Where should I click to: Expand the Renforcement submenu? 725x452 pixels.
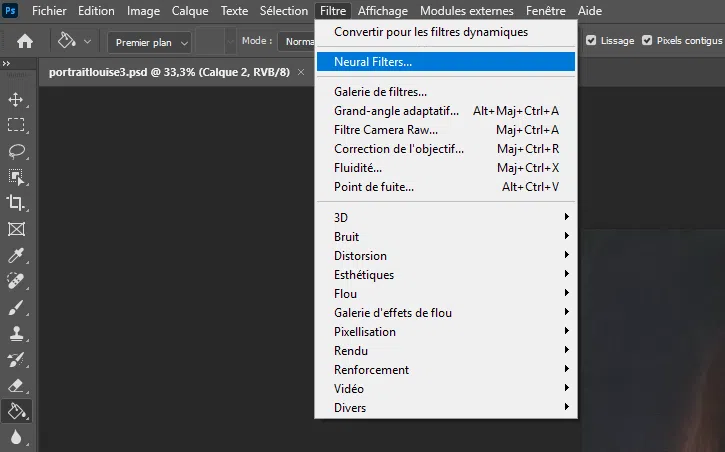[x=446, y=369]
